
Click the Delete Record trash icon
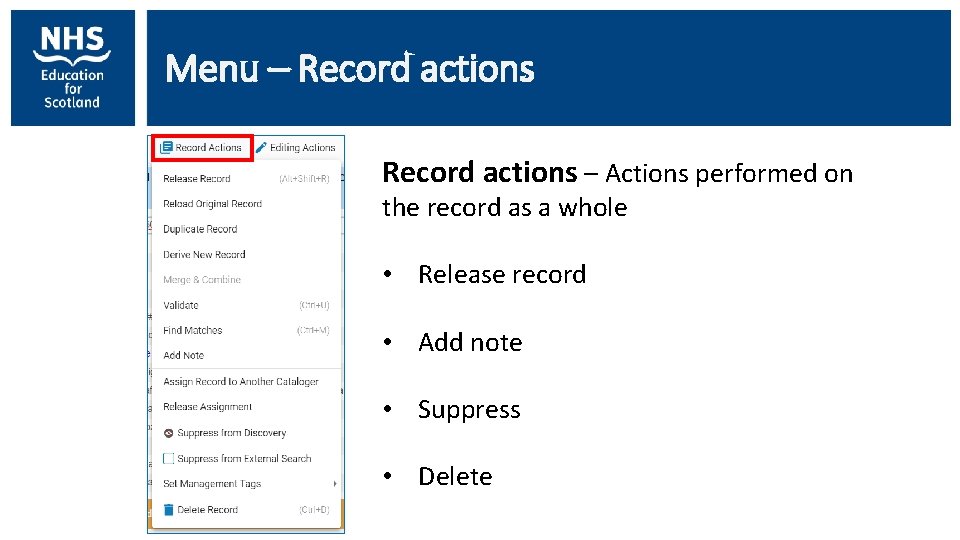click(168, 509)
